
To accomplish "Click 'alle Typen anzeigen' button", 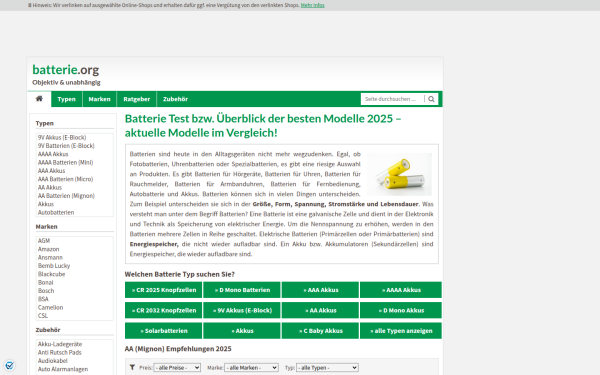I will coord(401,331).
